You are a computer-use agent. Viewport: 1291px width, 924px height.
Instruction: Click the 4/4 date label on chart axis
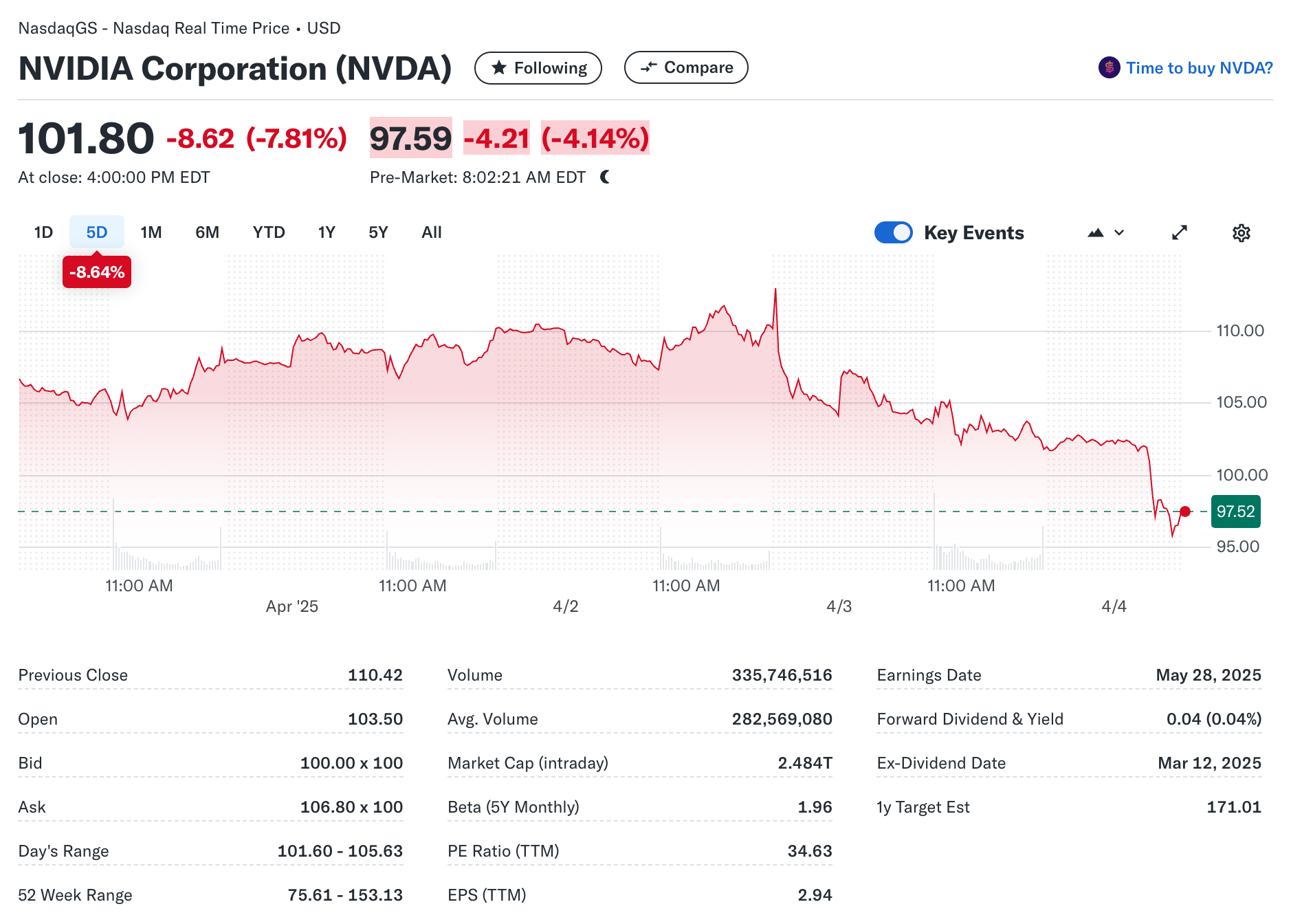(x=1114, y=606)
